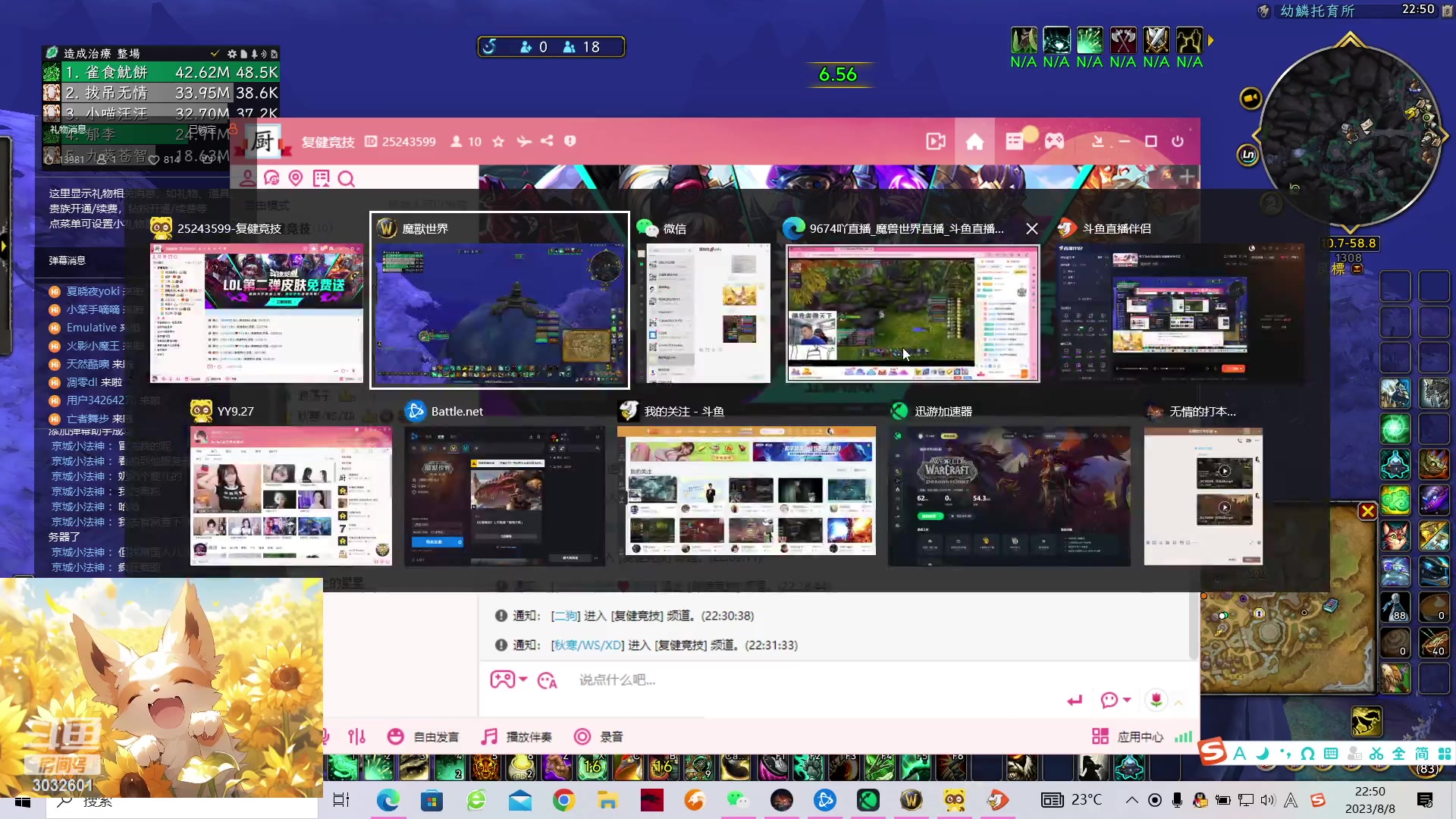Viewport: 1456px width, 819px height.
Task: Open the World of Warcraft taskbar icon
Action: point(911,800)
